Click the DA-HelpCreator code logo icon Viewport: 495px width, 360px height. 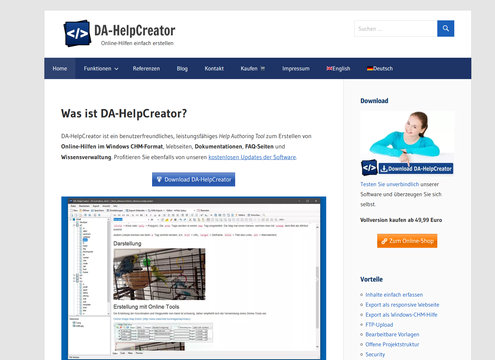[x=77, y=33]
